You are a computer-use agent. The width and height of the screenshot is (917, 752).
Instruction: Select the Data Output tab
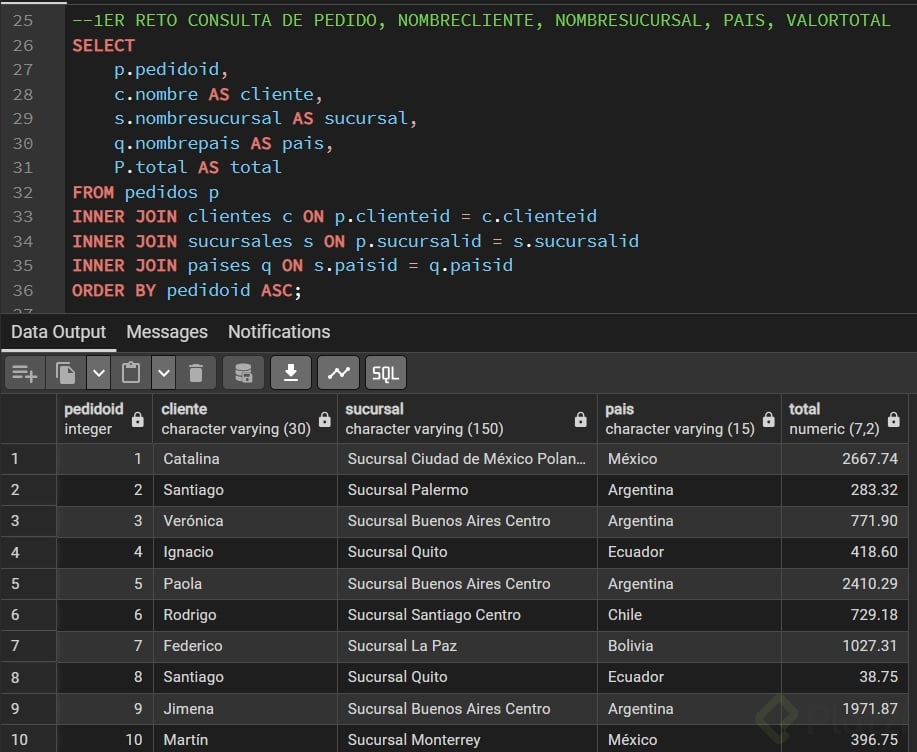(x=58, y=332)
